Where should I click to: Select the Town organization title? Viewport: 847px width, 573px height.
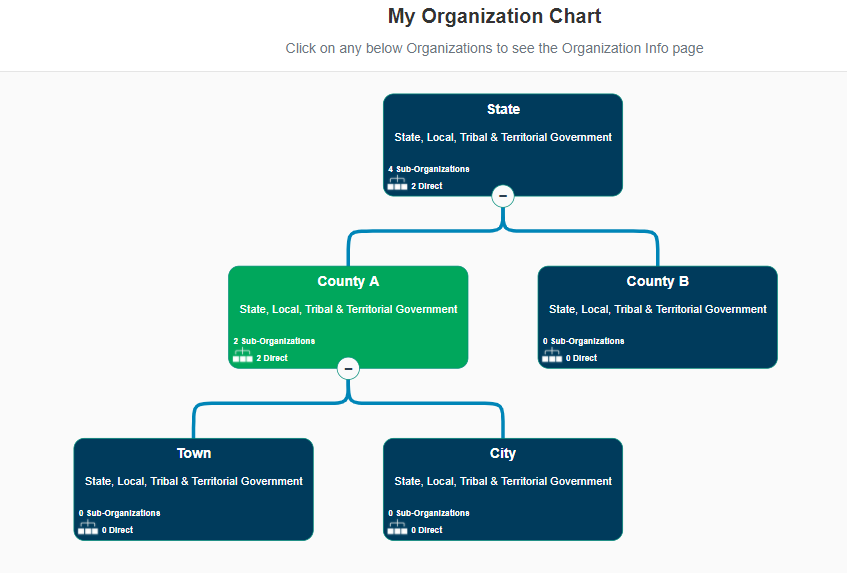pos(194,453)
